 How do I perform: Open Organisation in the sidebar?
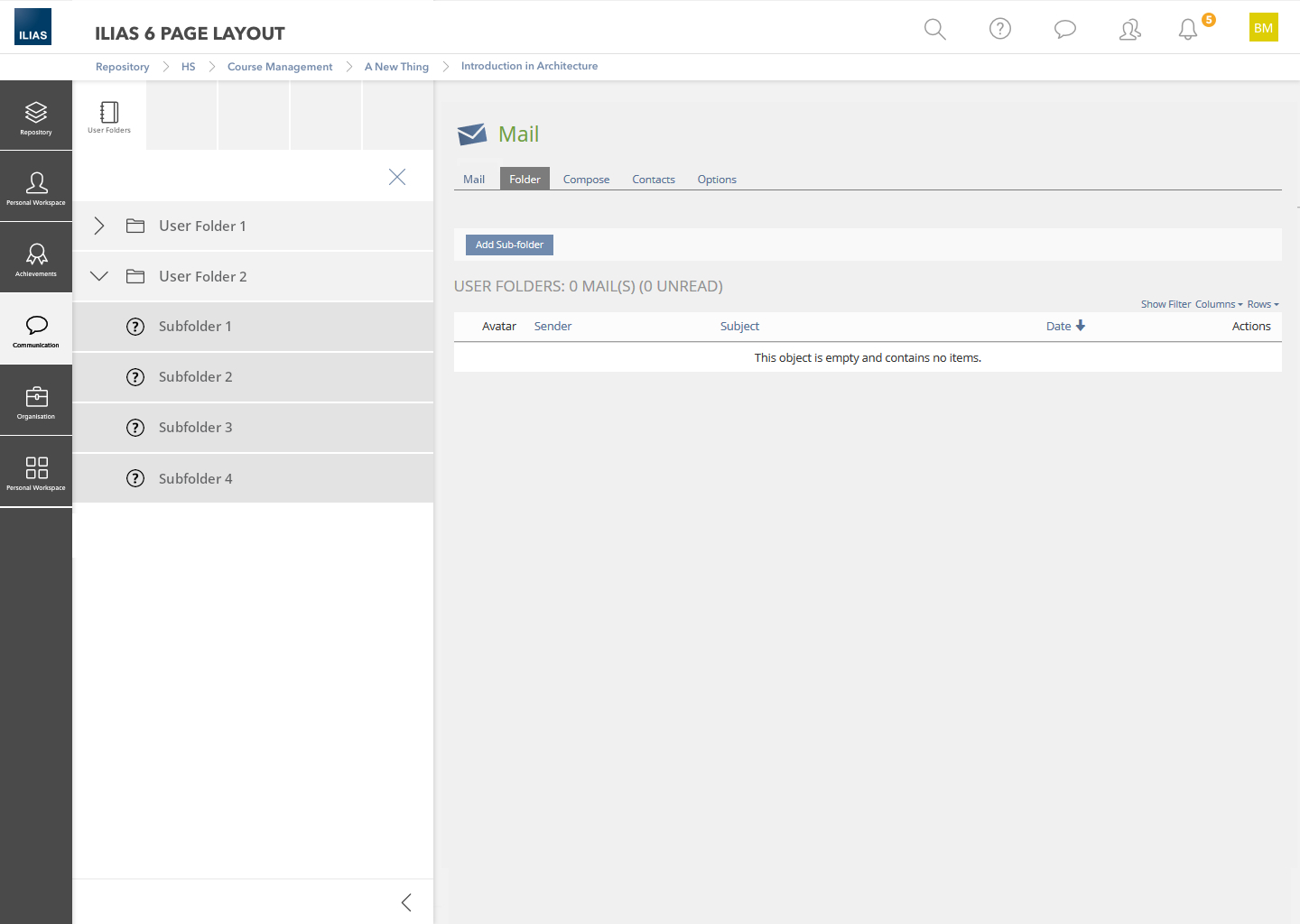tap(36, 402)
